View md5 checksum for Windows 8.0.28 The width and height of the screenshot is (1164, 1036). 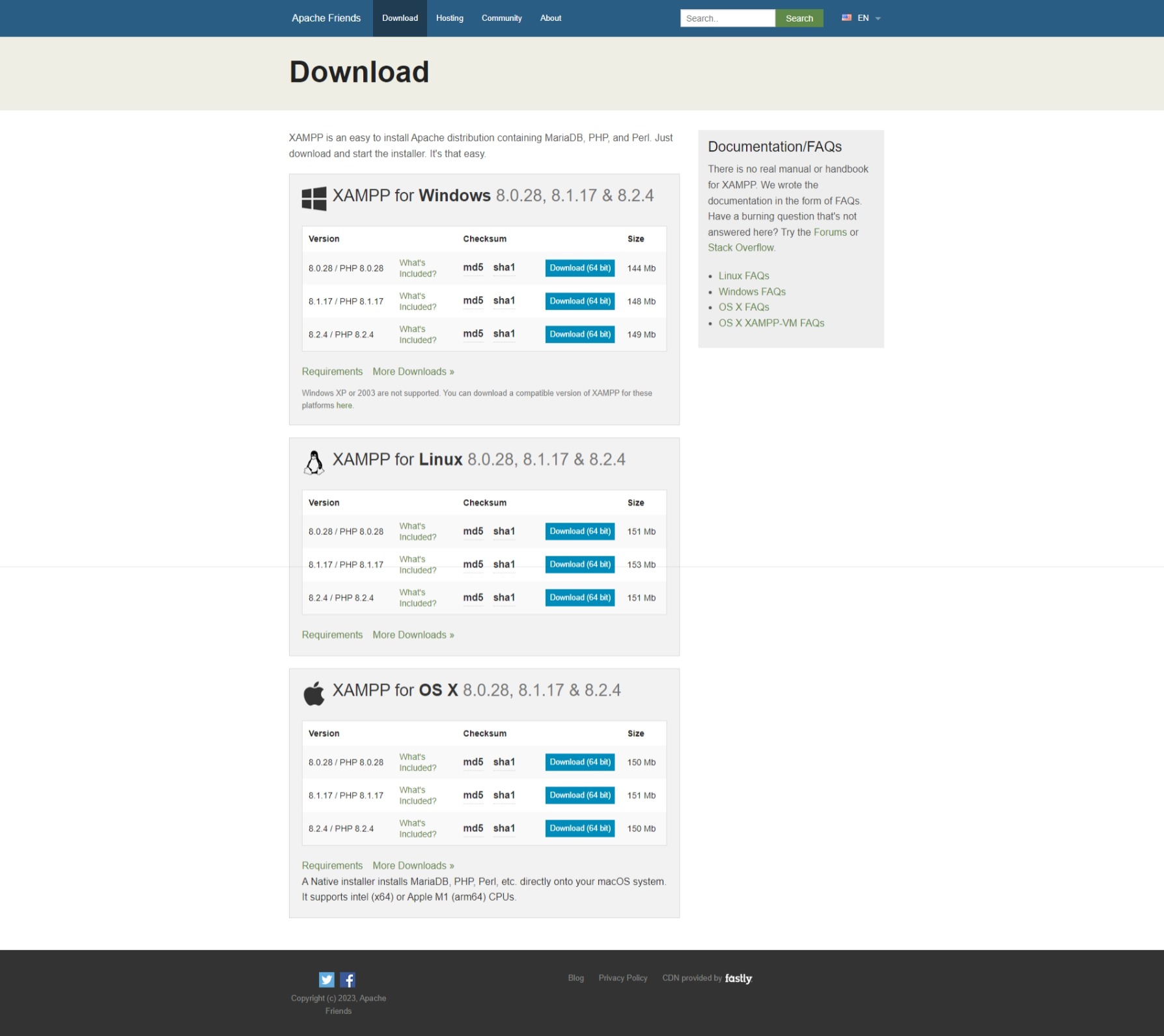[473, 267]
